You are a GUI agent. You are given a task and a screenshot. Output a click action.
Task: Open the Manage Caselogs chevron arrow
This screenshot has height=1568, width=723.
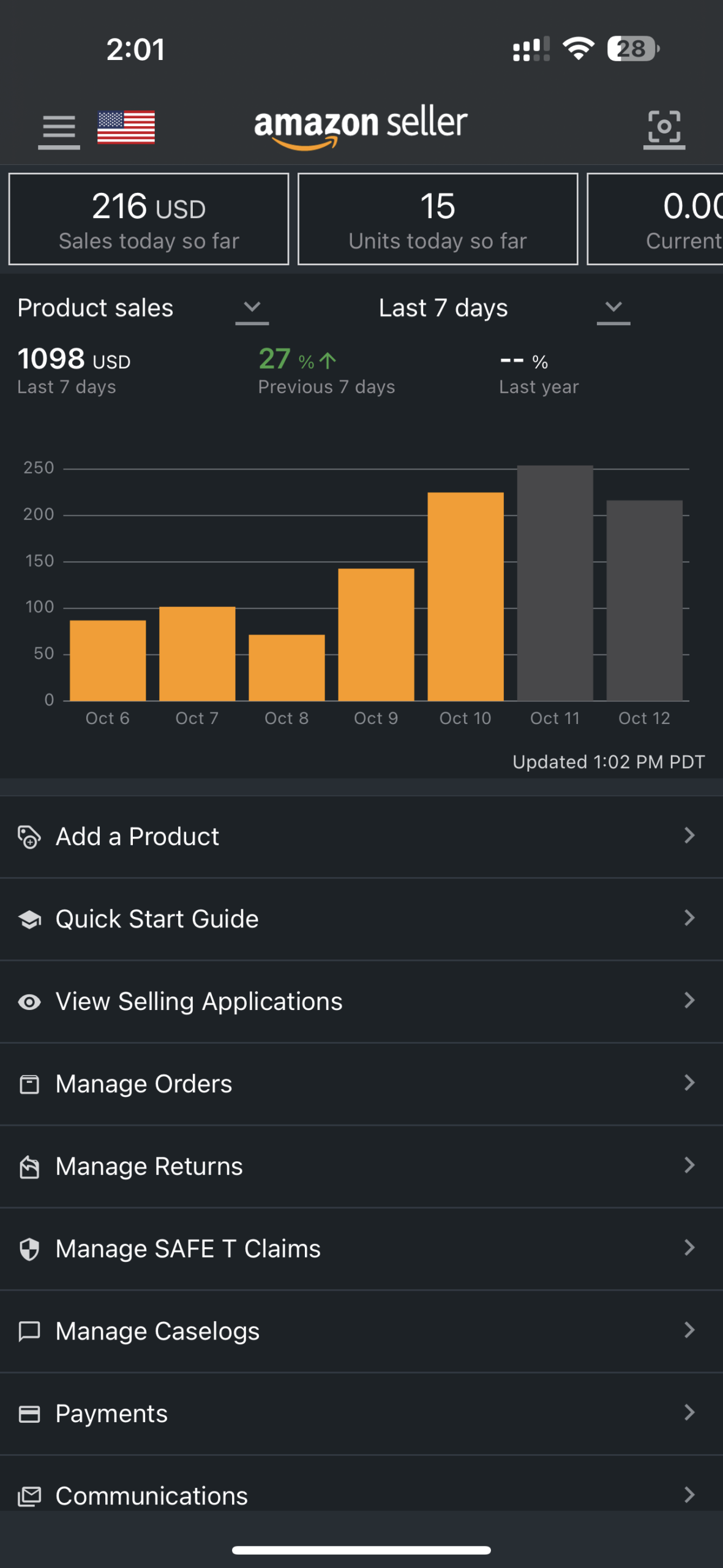(689, 1330)
